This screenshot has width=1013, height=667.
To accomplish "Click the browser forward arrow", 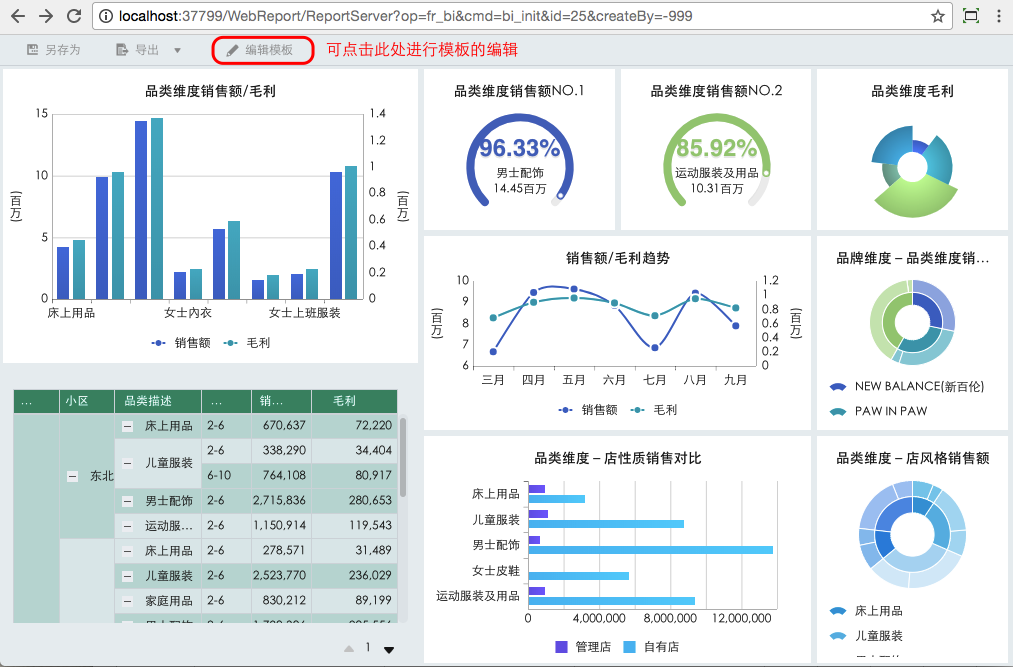I will 46,16.
